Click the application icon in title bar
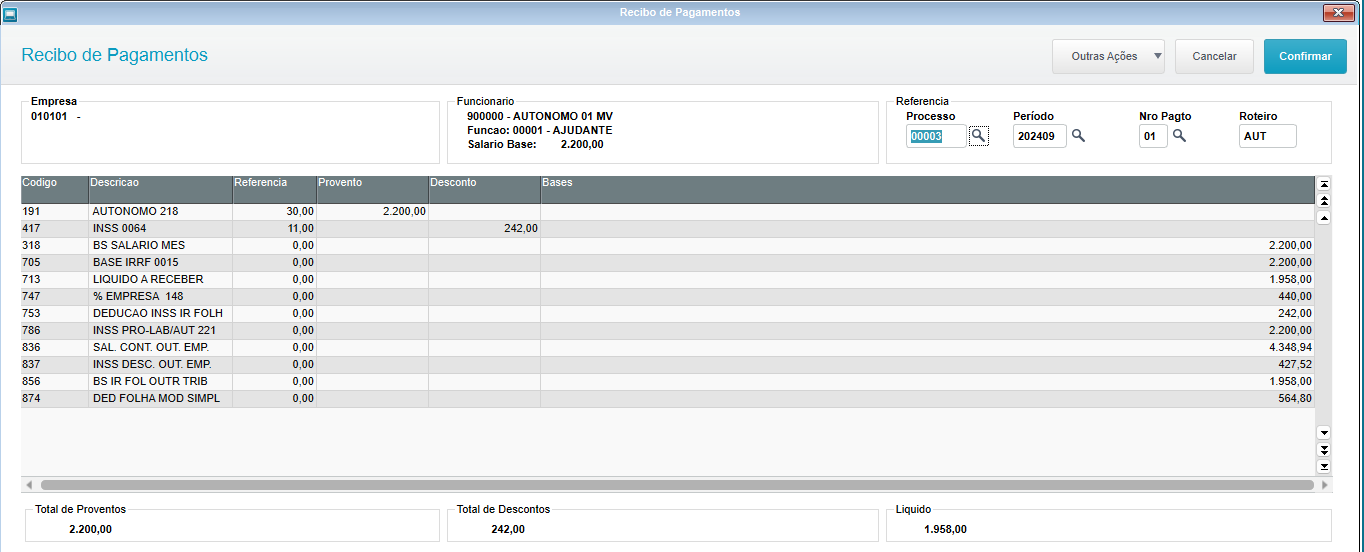Image resolution: width=1364 pixels, height=552 pixels. [10, 13]
